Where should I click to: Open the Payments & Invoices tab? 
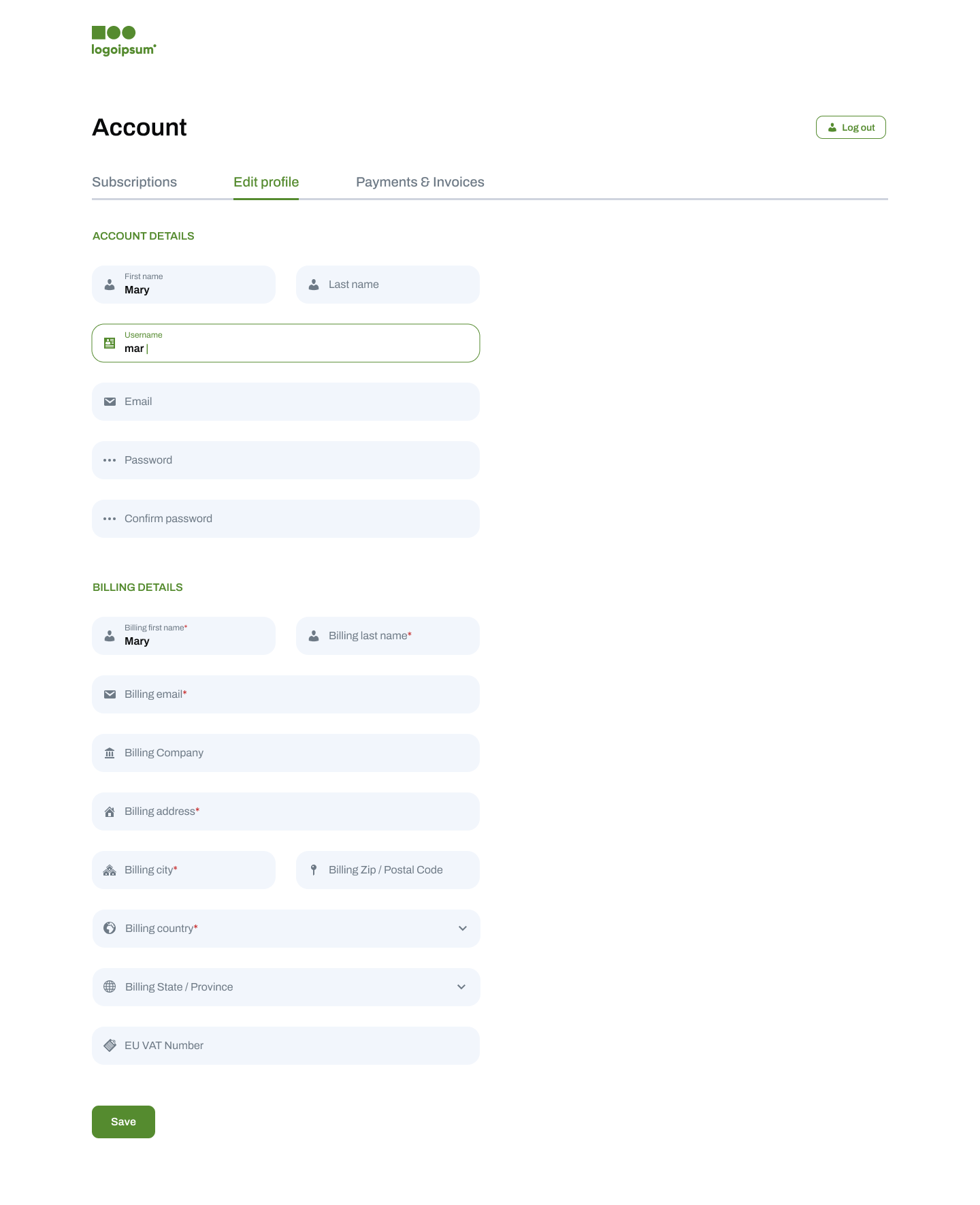(420, 182)
